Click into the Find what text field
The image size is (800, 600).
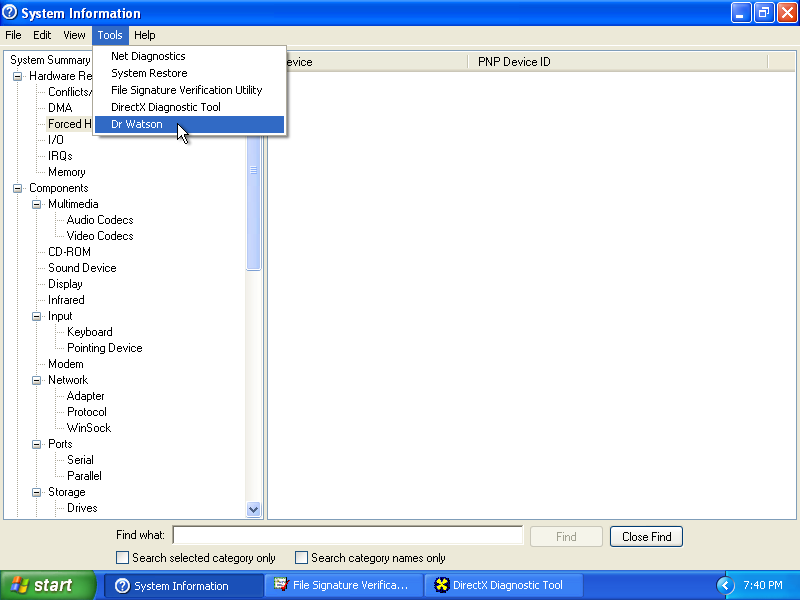point(348,536)
